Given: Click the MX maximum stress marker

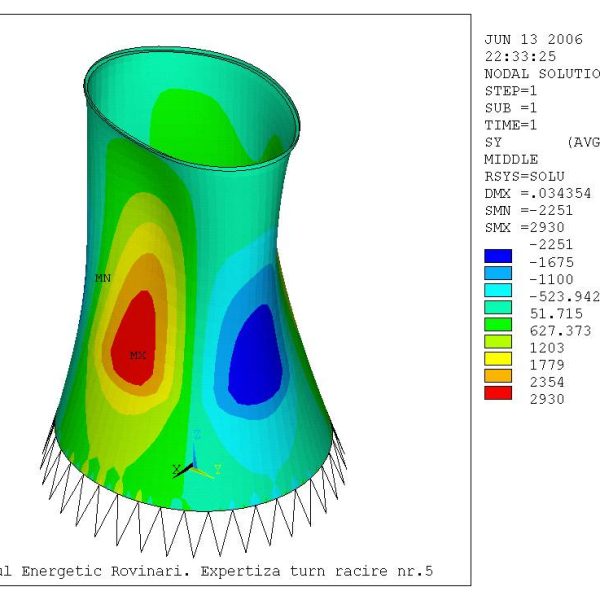Looking at the screenshot, I should click(x=137, y=355).
